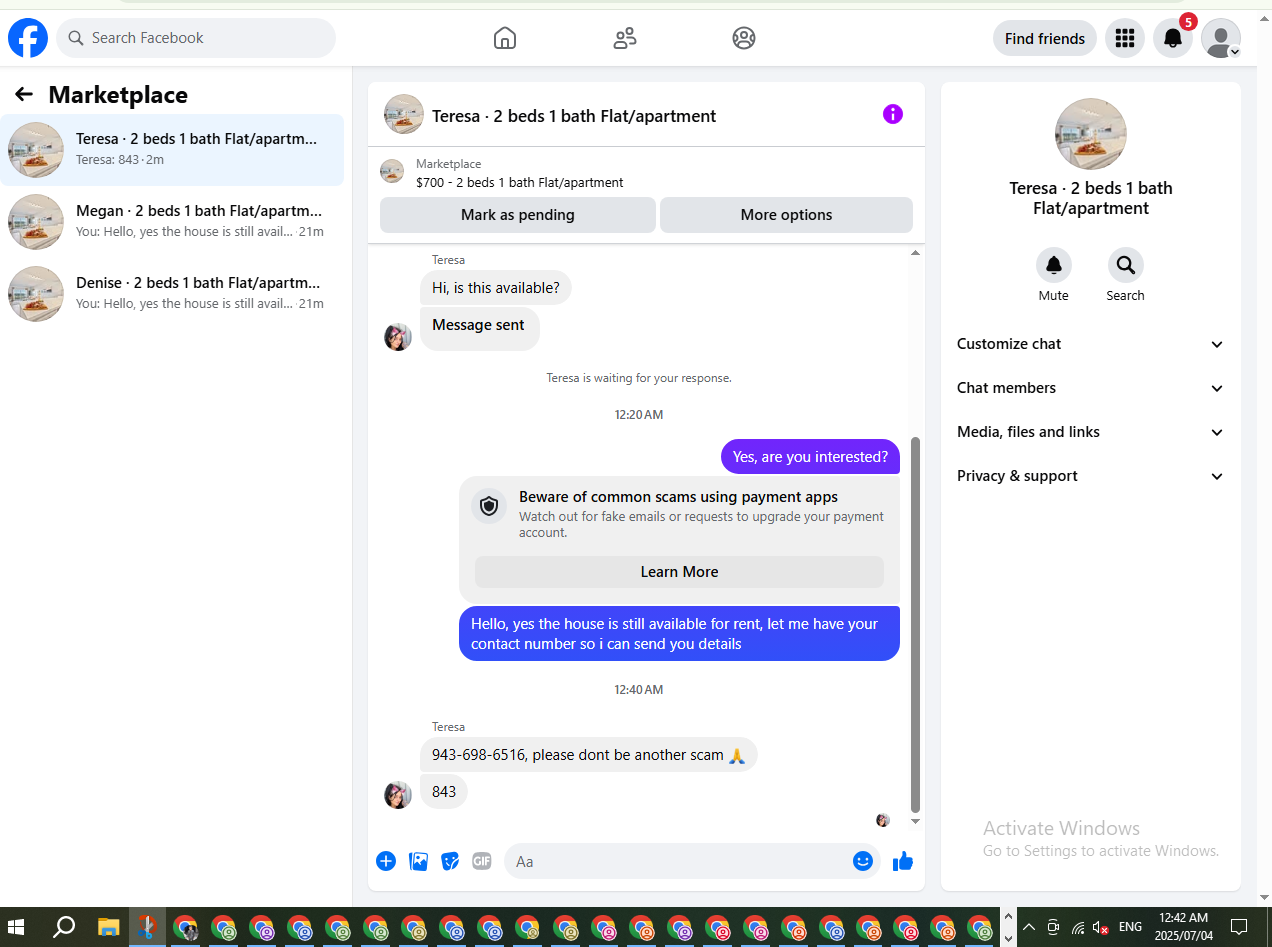Image resolution: width=1272 pixels, height=947 pixels.
Task: Open conversation information purple icon
Action: 893,114
